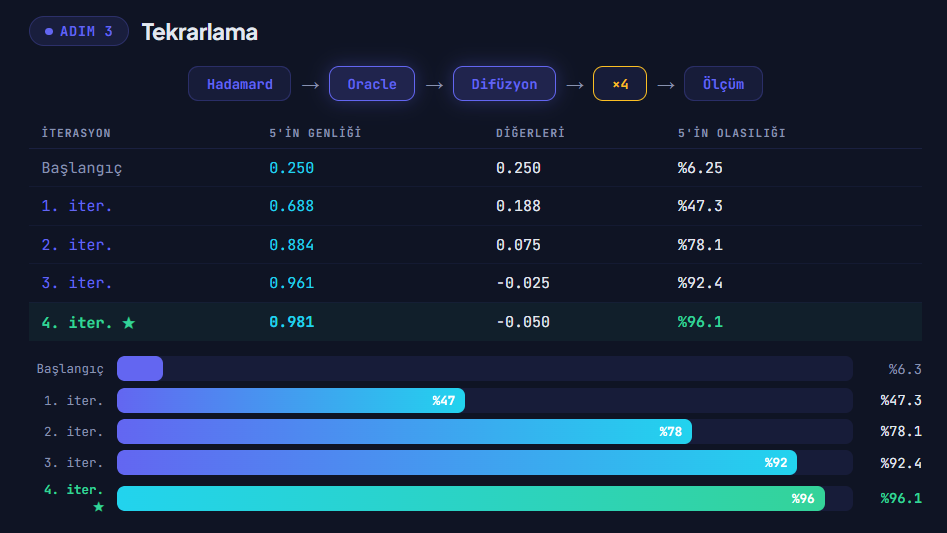
Task: Select the 2. iter. table row label
Action: 77,244
